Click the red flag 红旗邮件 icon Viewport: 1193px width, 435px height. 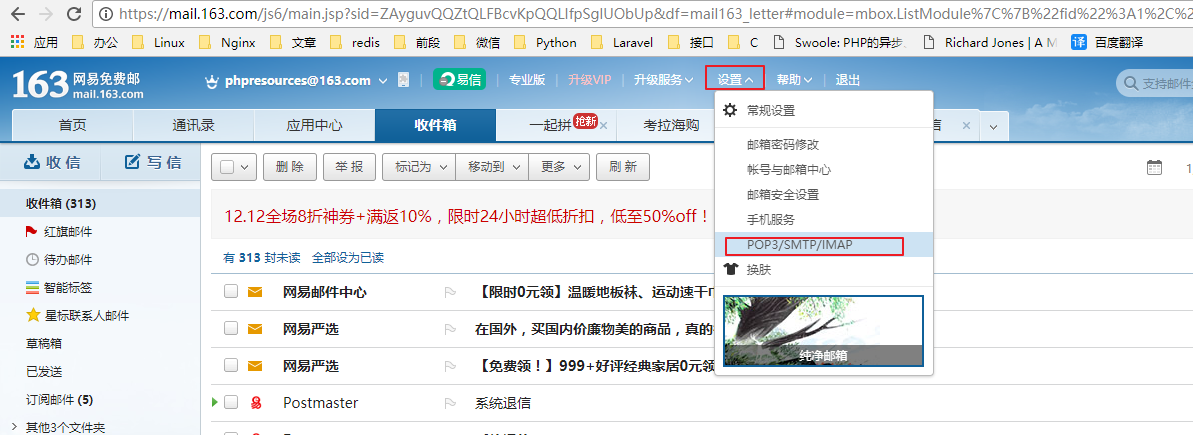tap(32, 232)
